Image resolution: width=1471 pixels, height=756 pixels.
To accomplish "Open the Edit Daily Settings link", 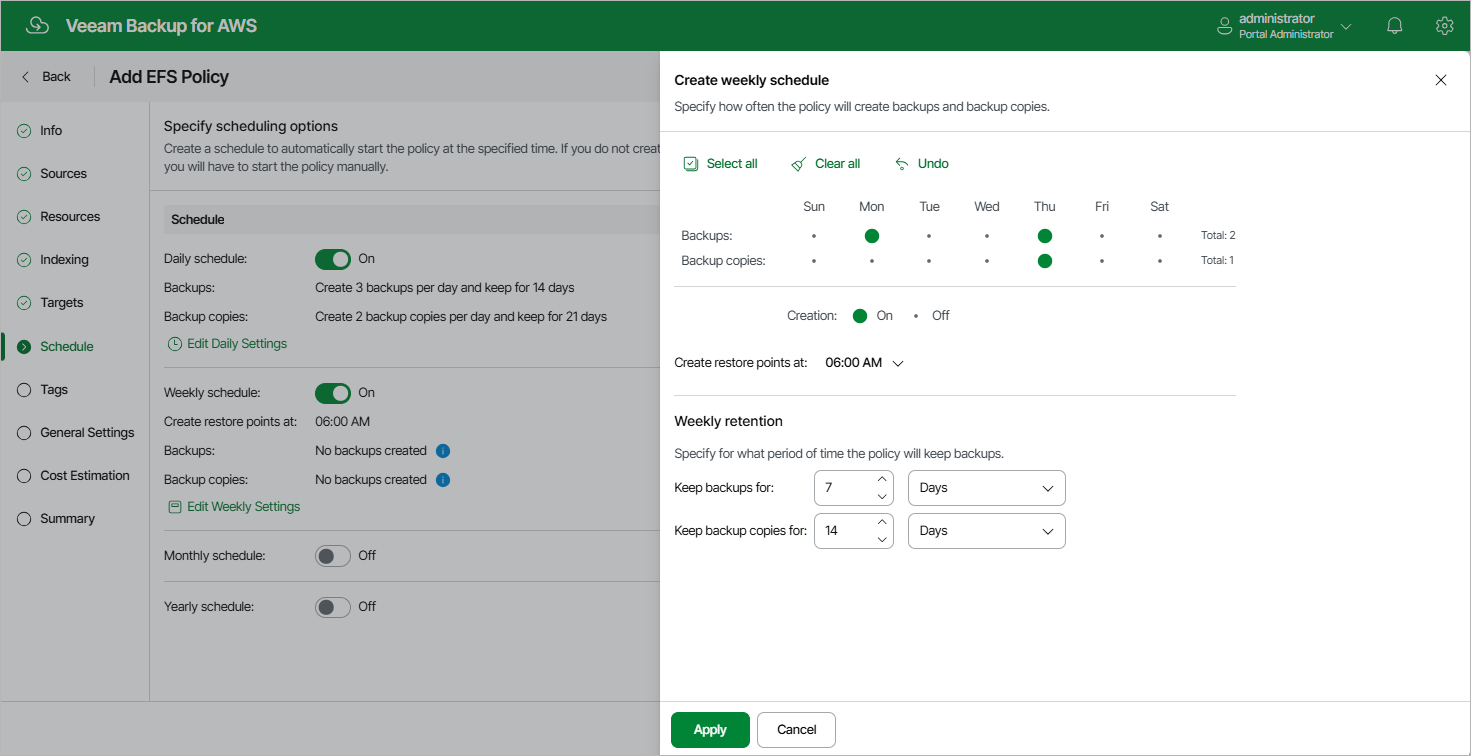I will pyautogui.click(x=237, y=344).
